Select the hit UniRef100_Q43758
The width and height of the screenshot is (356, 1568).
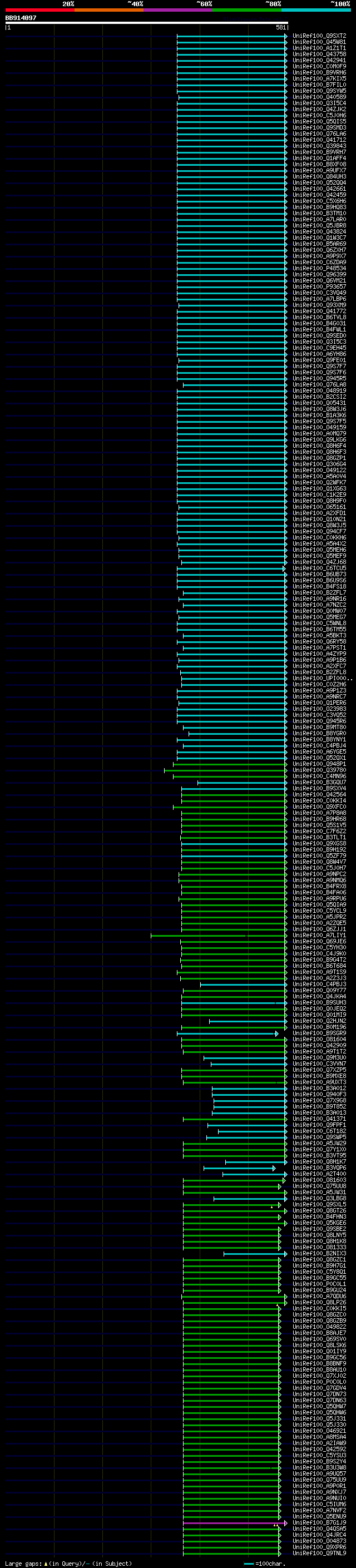[319, 54]
